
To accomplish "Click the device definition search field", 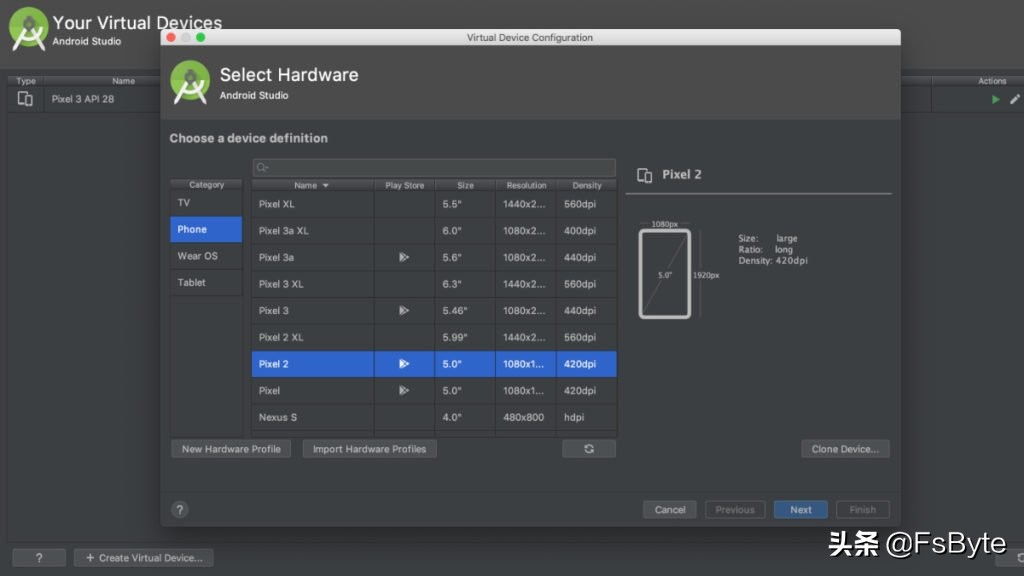I will pos(434,167).
